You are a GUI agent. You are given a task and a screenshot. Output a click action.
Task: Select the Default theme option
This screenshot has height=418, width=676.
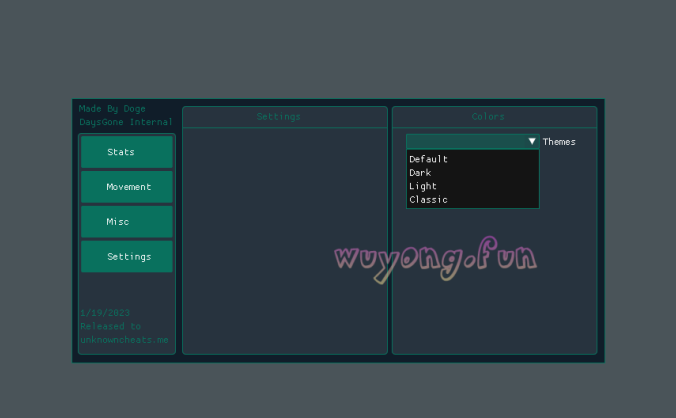pos(429,159)
